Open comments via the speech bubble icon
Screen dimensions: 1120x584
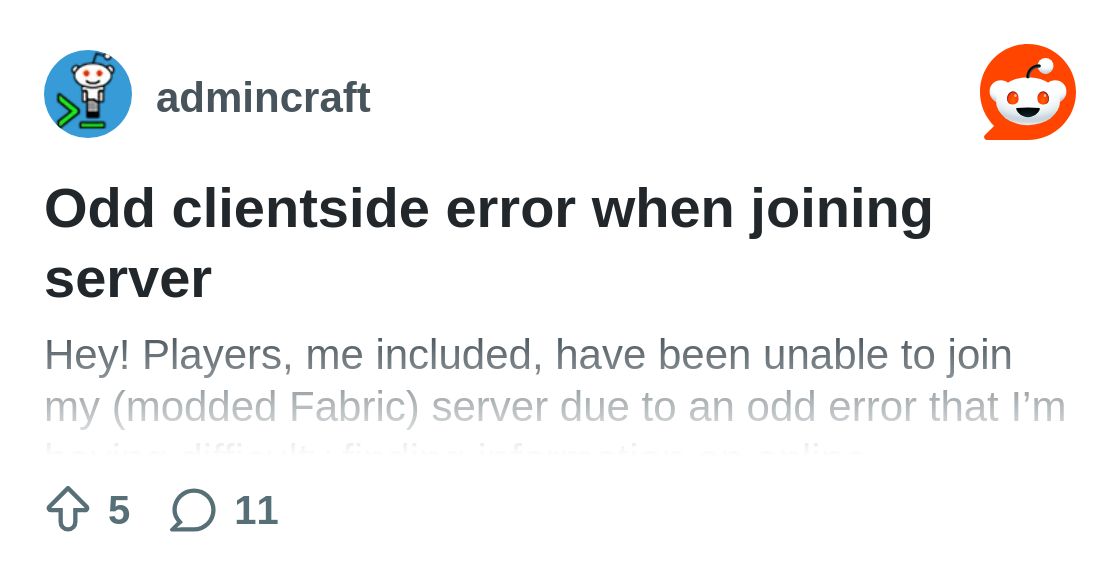pyautogui.click(x=193, y=510)
